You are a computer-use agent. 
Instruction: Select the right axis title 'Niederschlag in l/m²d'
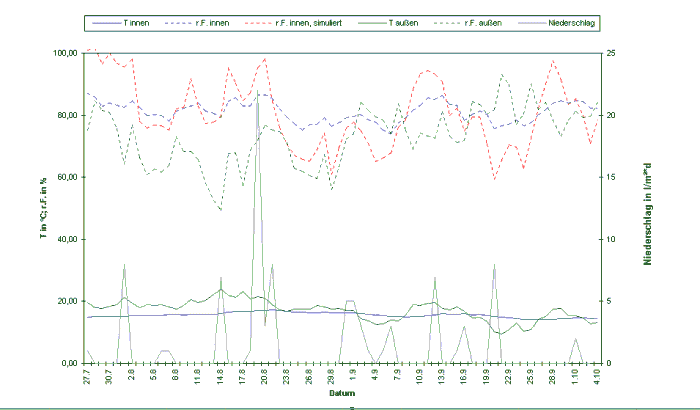point(647,213)
